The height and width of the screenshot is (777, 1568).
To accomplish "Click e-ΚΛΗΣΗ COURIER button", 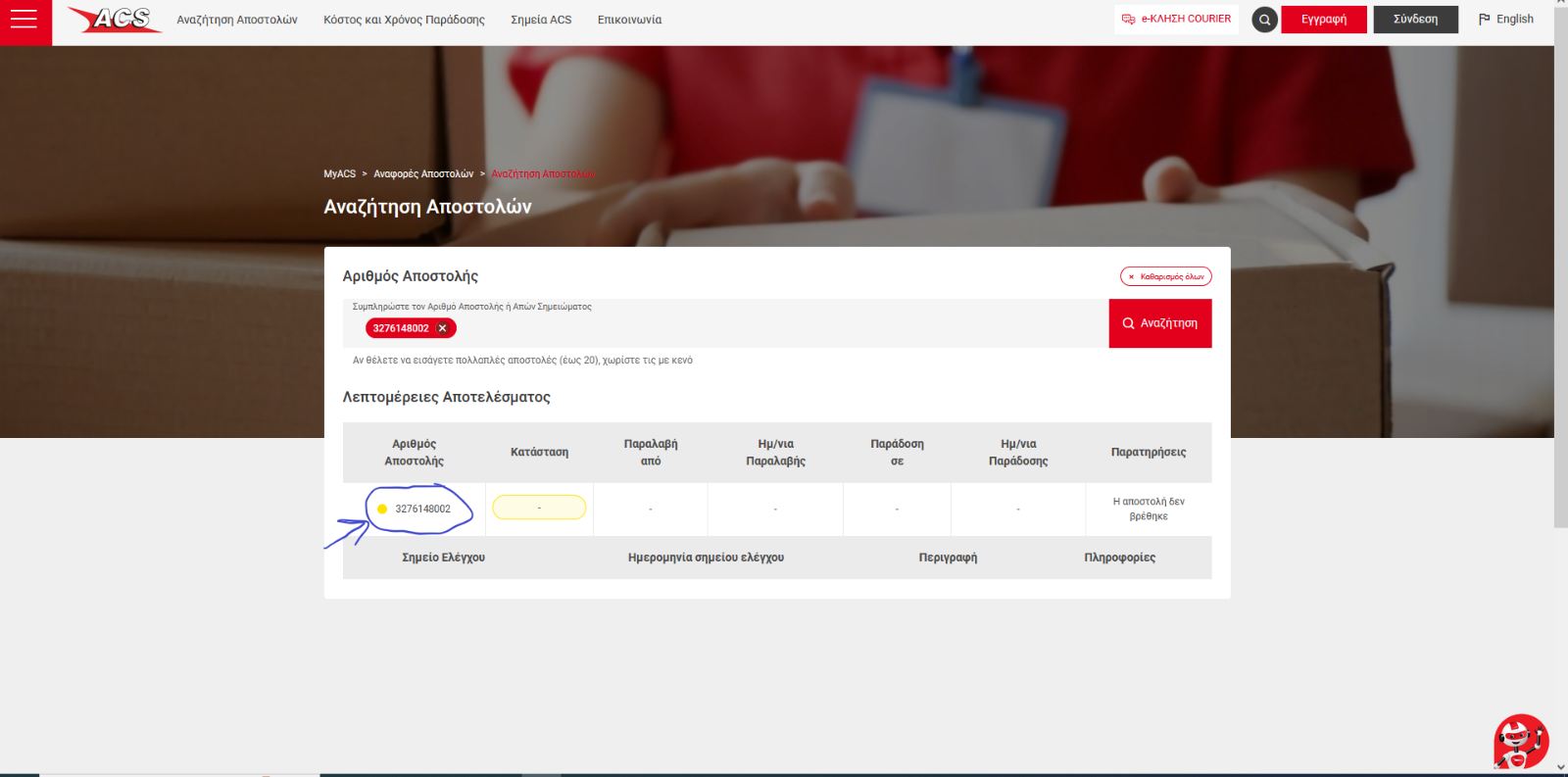I will pyautogui.click(x=1176, y=20).
